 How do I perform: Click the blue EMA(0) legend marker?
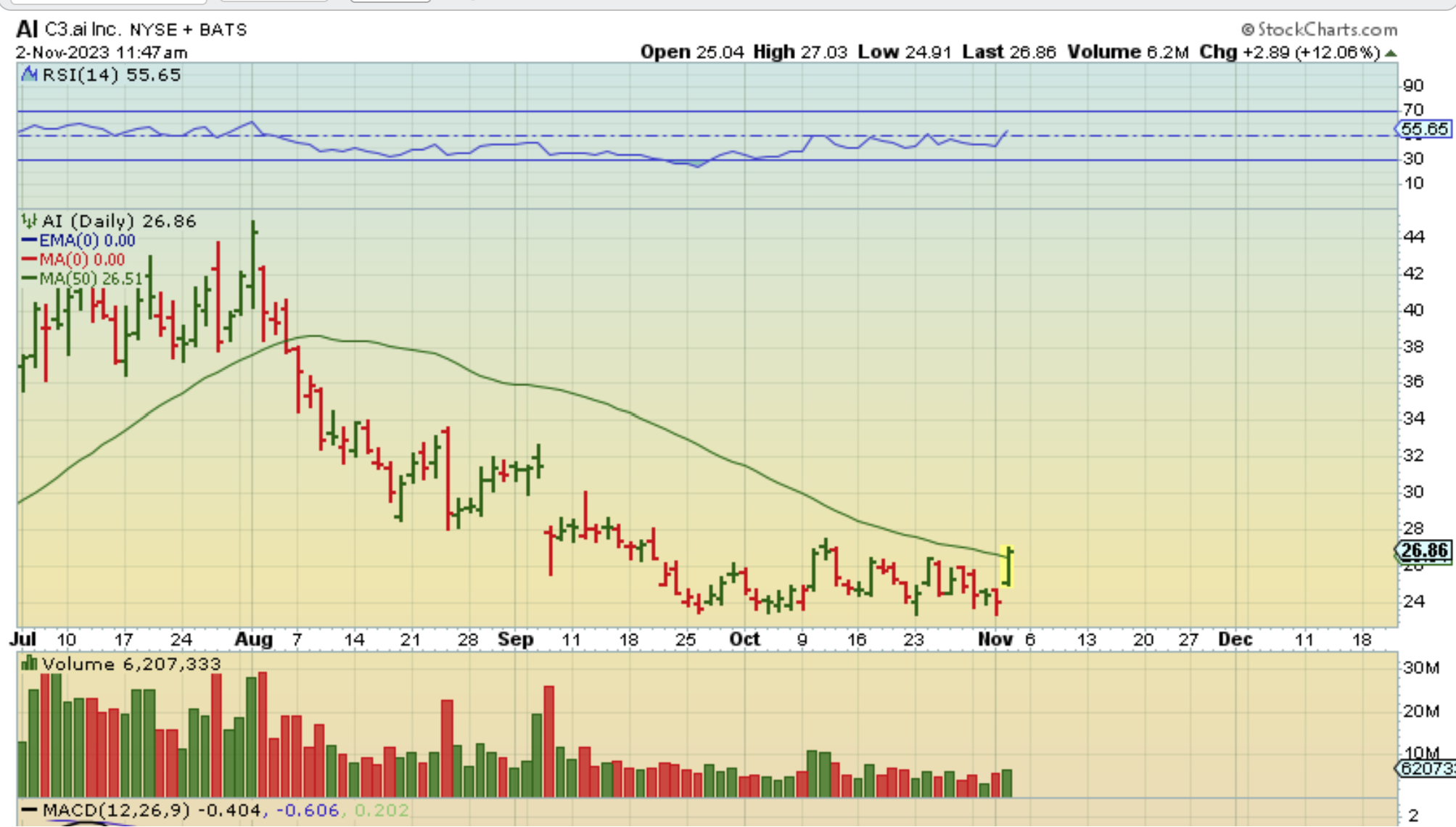(29, 240)
